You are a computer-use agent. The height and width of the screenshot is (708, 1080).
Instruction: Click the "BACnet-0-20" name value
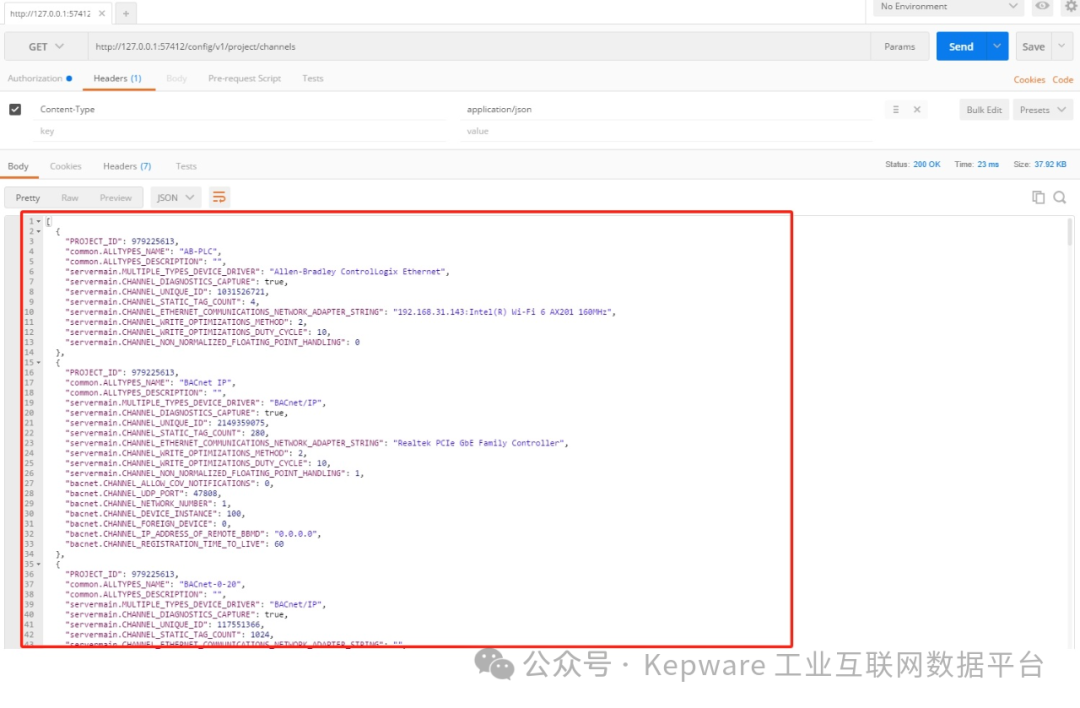(x=210, y=585)
